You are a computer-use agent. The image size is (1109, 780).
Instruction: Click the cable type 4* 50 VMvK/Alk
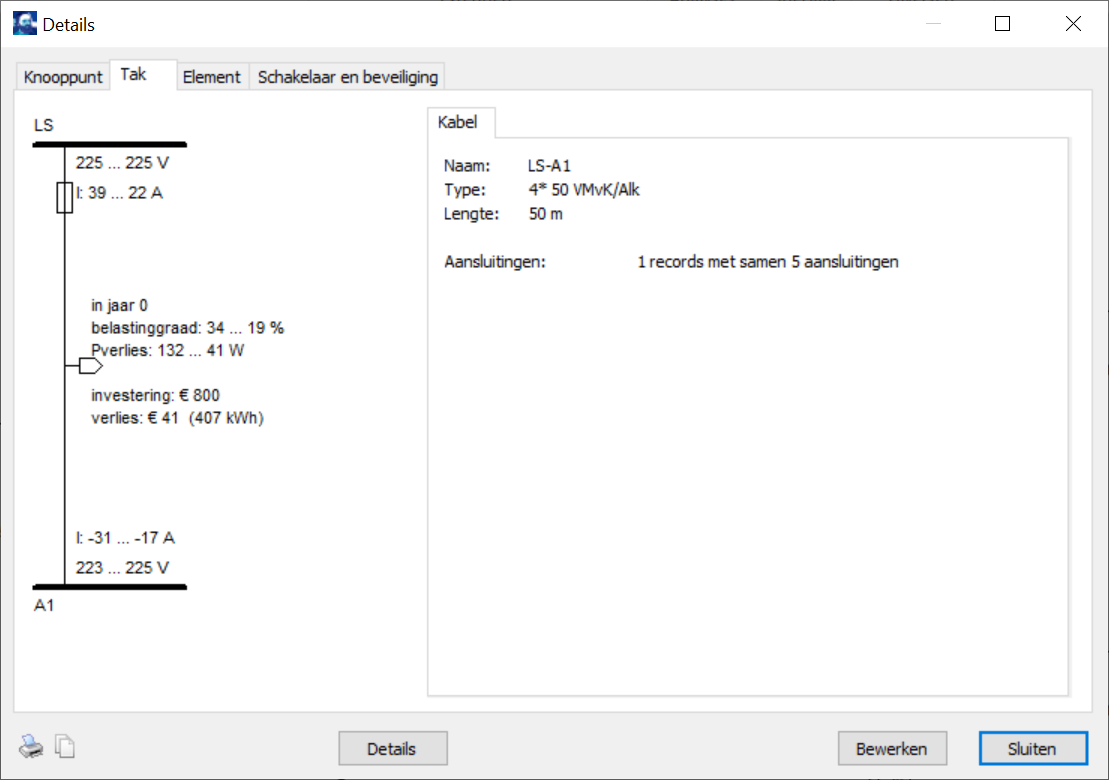(x=584, y=190)
